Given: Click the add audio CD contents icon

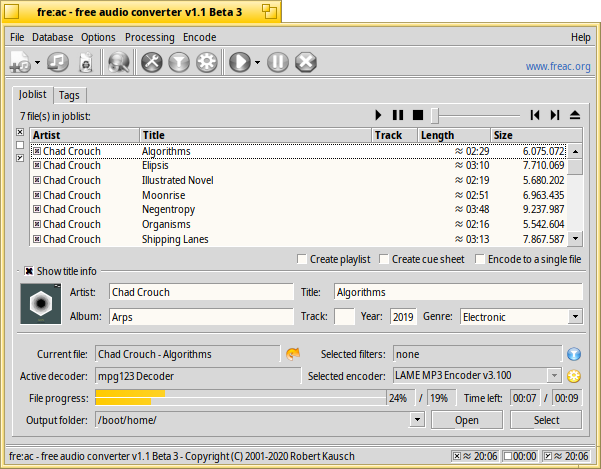Looking at the screenshot, I should 58,62.
